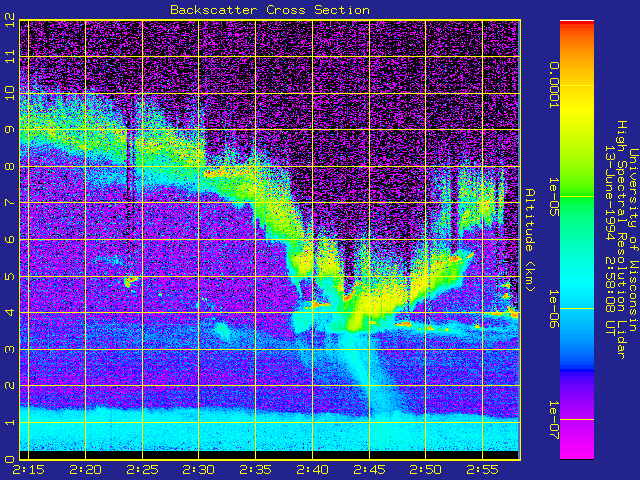Click "University of Wisconsin" caption text
Image resolution: width=640 pixels, height=480 pixels.
633,240
